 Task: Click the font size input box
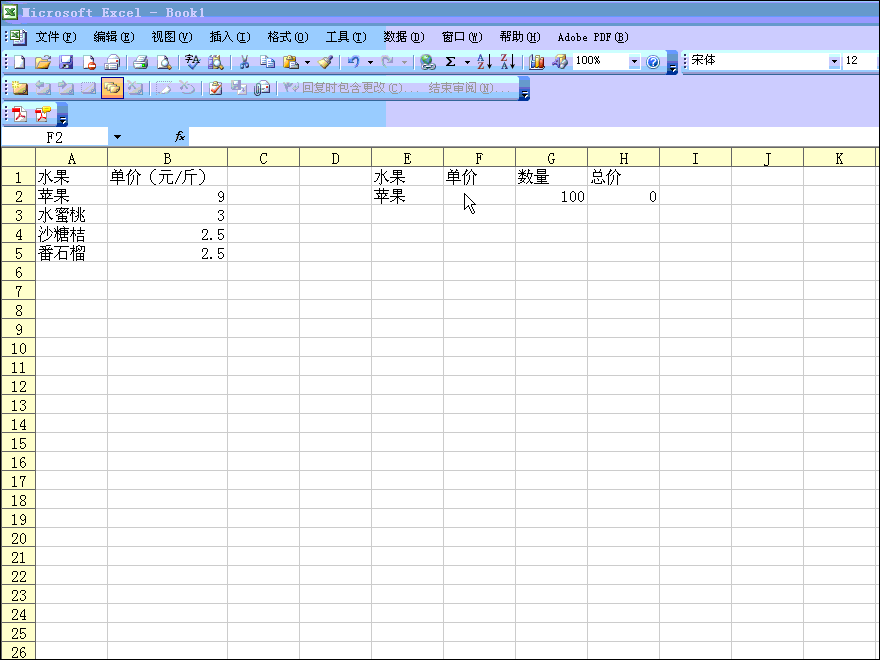860,62
